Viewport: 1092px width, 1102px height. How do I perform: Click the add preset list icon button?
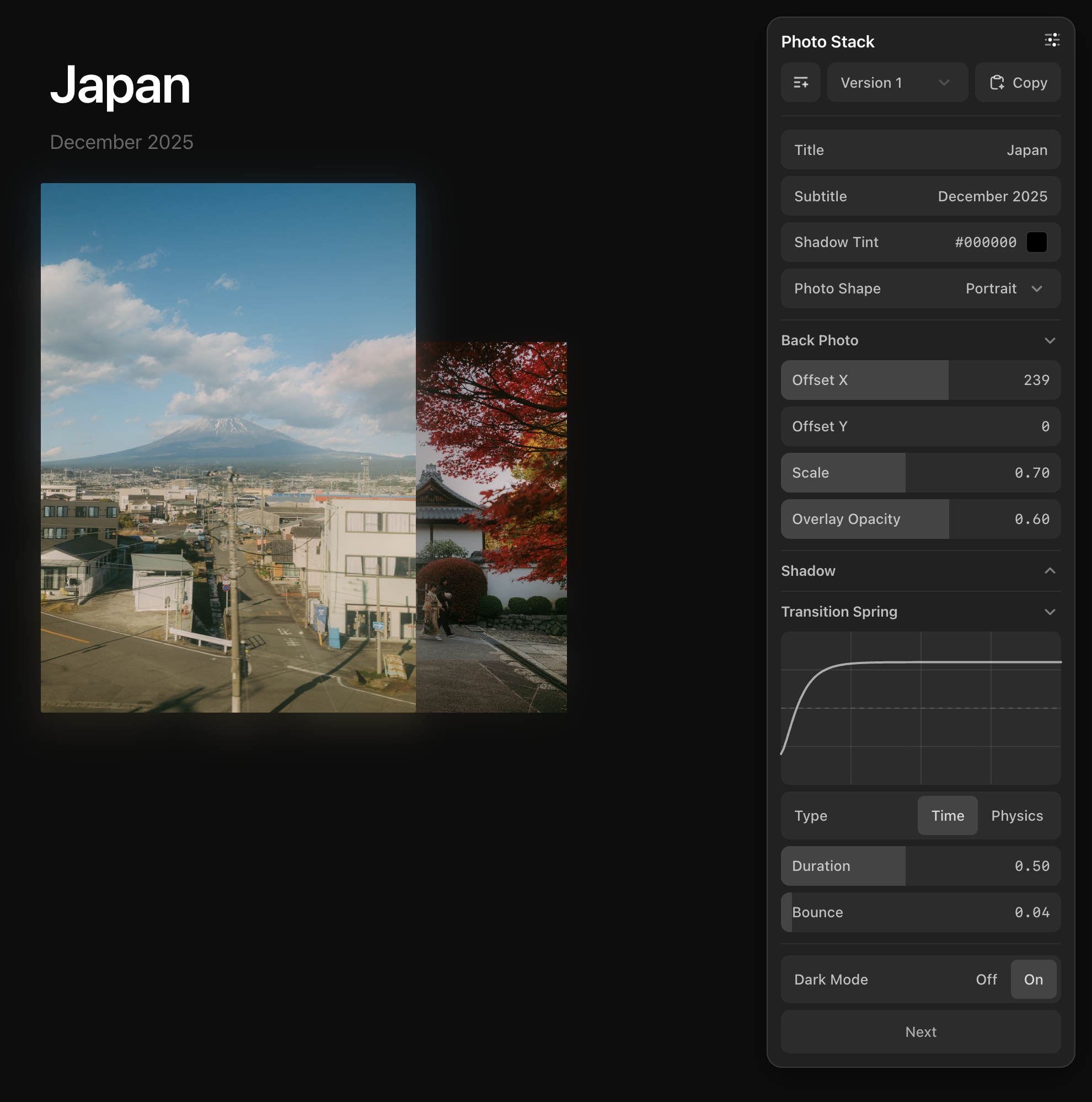tap(801, 83)
